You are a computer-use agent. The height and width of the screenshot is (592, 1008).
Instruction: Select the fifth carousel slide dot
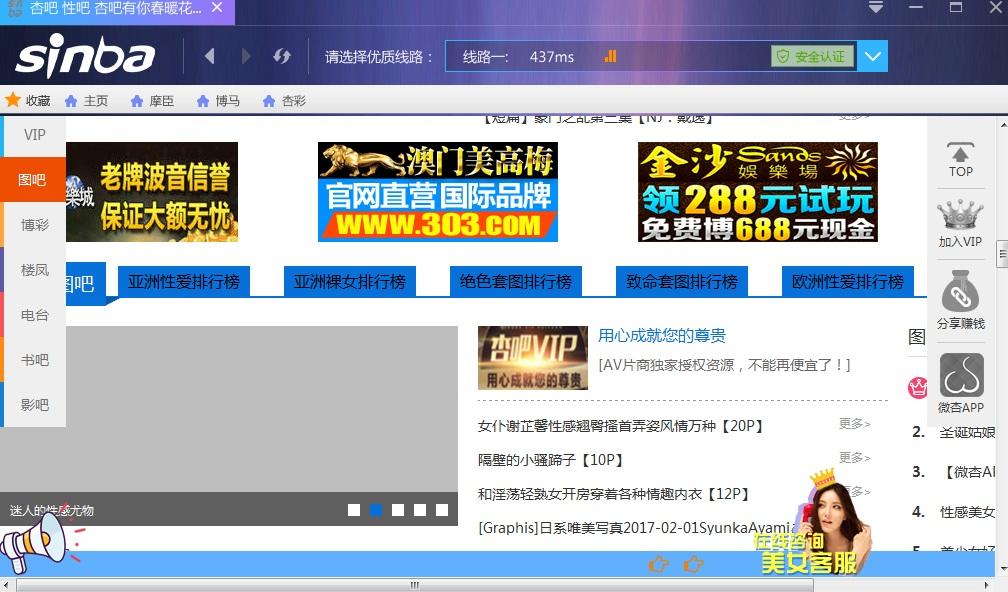442,510
